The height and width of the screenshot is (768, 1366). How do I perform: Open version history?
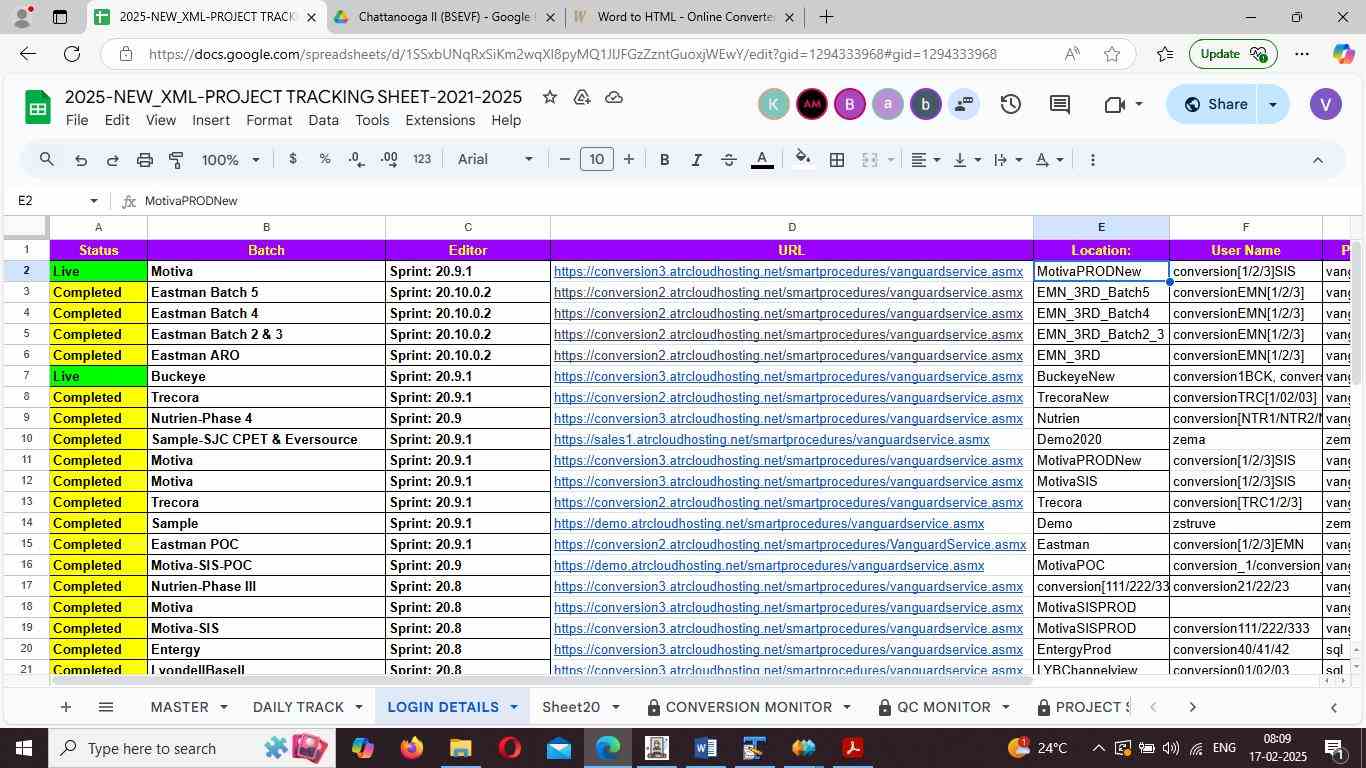(x=1010, y=104)
